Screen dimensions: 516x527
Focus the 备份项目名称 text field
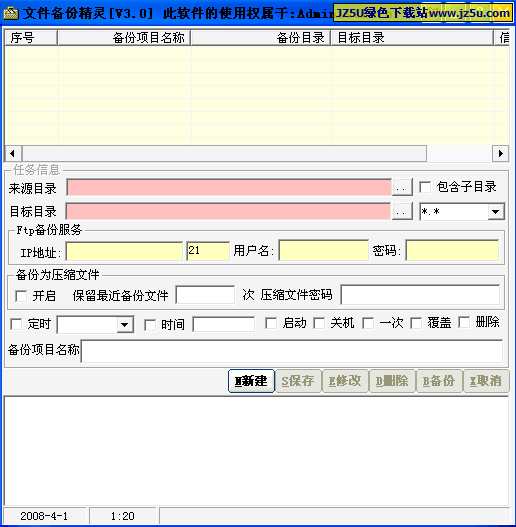pyautogui.click(x=292, y=351)
